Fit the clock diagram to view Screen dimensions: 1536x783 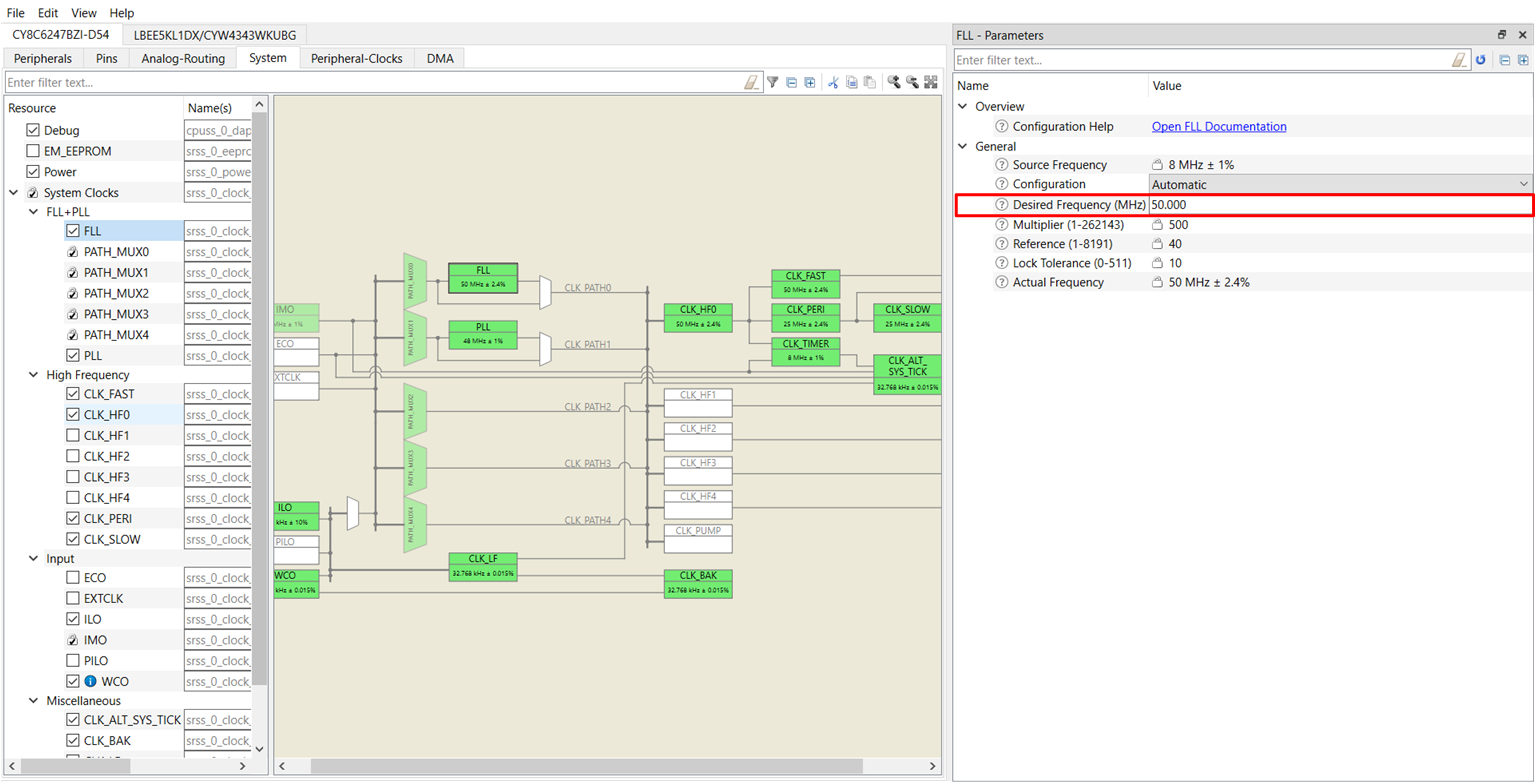931,82
